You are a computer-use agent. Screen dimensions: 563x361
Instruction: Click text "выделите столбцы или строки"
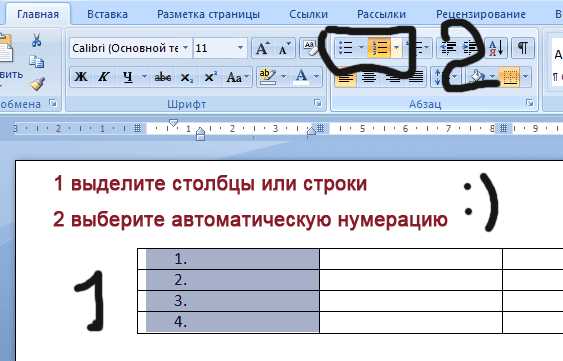(x=219, y=184)
